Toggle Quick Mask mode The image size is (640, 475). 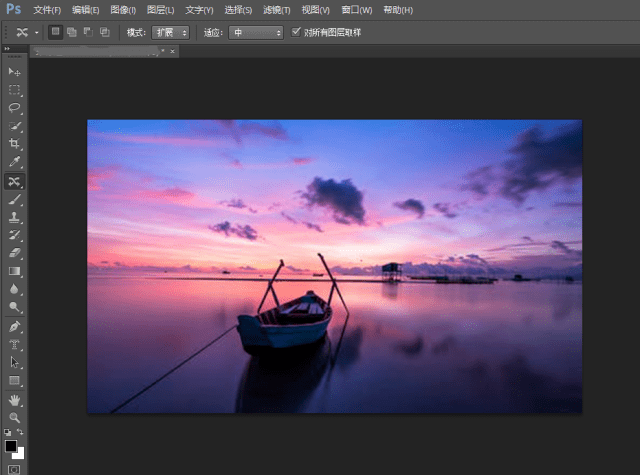[x=14, y=470]
